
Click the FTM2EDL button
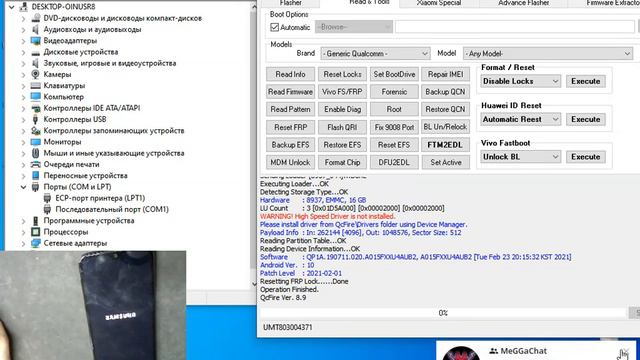pyautogui.click(x=445, y=145)
